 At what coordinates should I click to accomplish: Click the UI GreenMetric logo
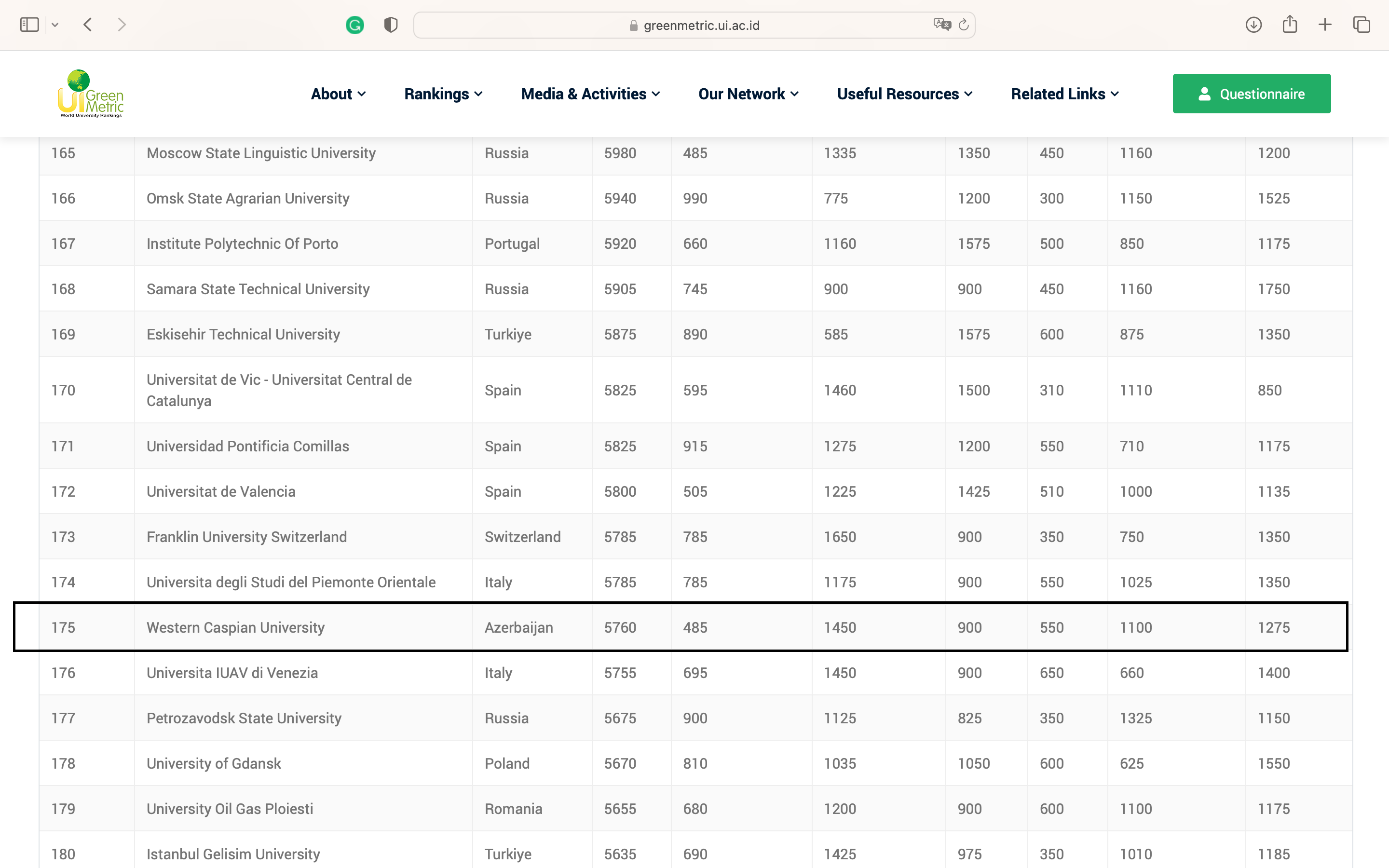(91, 94)
